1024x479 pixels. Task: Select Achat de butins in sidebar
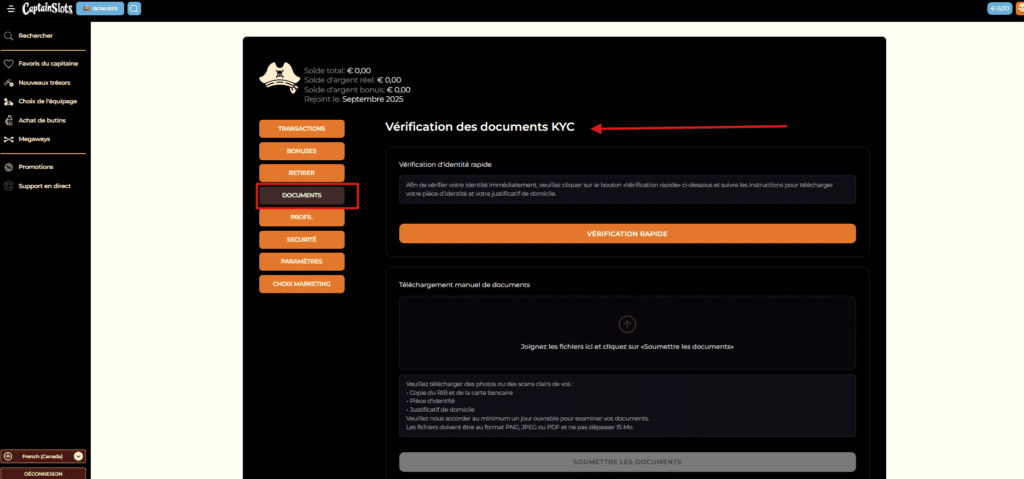coord(35,120)
